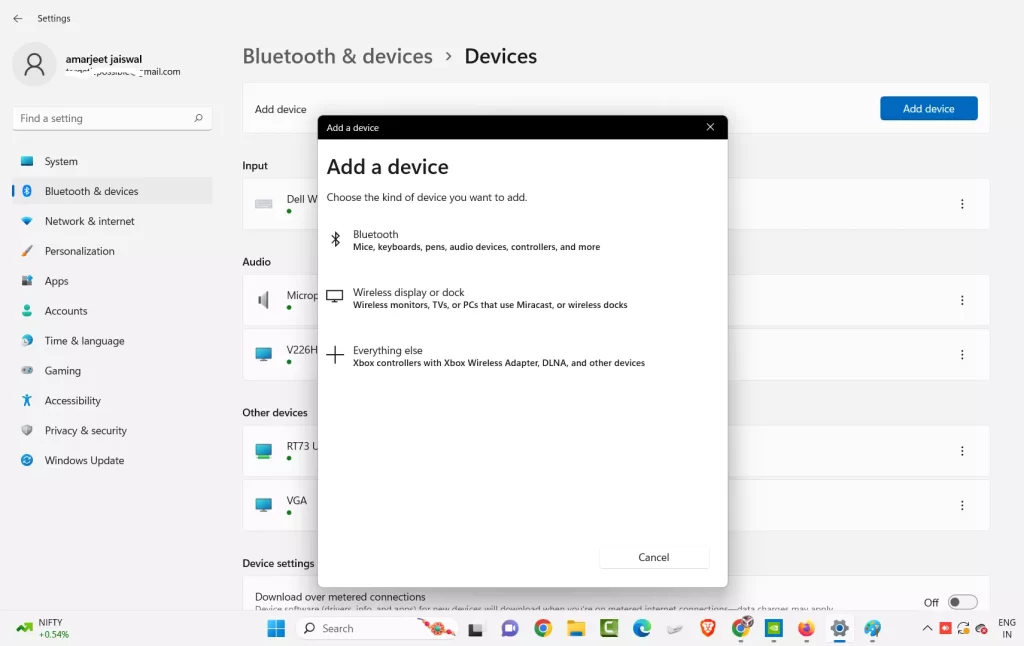Click the plus icon for Everything else
Screen dimensions: 1024x646
point(335,355)
